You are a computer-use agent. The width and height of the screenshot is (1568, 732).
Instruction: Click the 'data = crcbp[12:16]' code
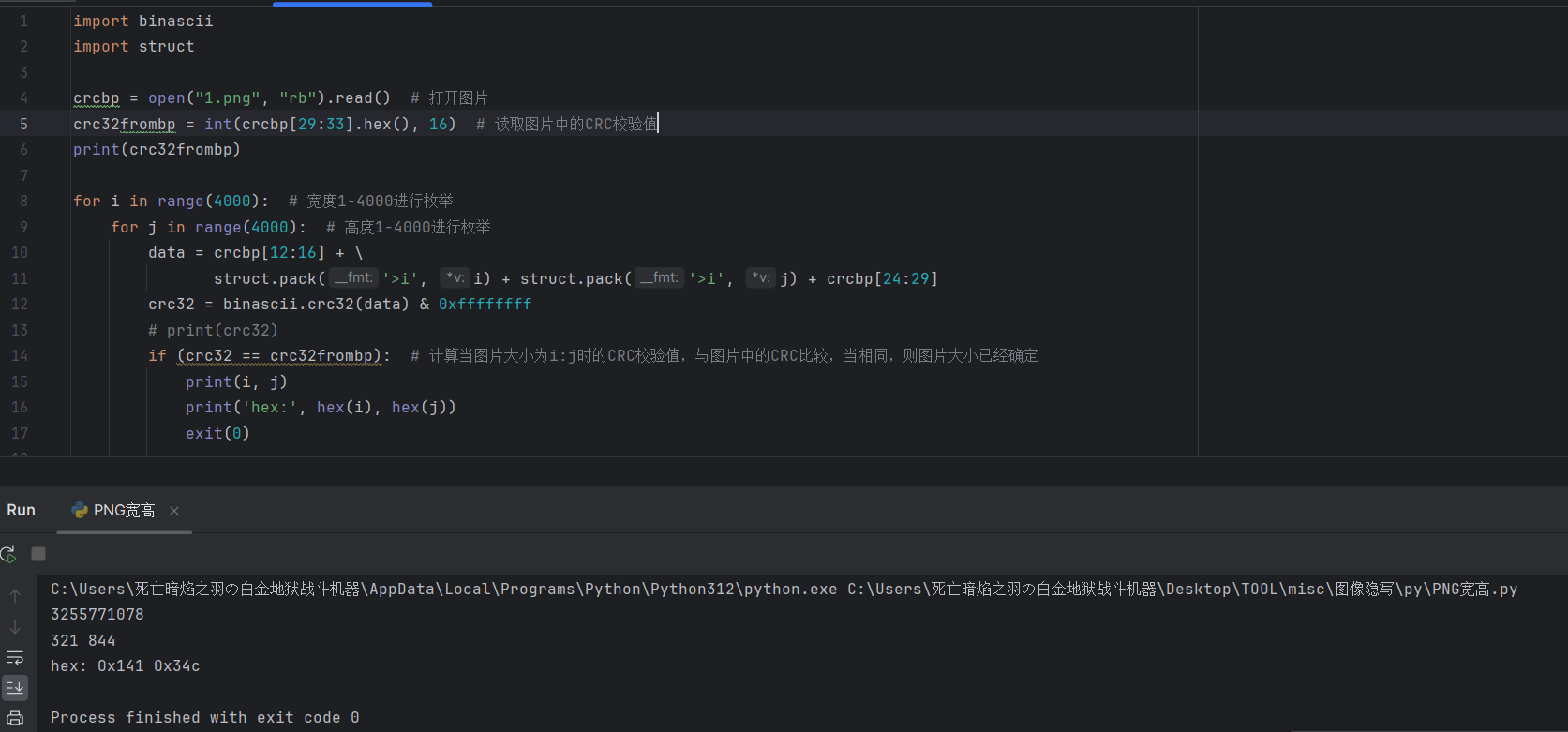coord(237,252)
